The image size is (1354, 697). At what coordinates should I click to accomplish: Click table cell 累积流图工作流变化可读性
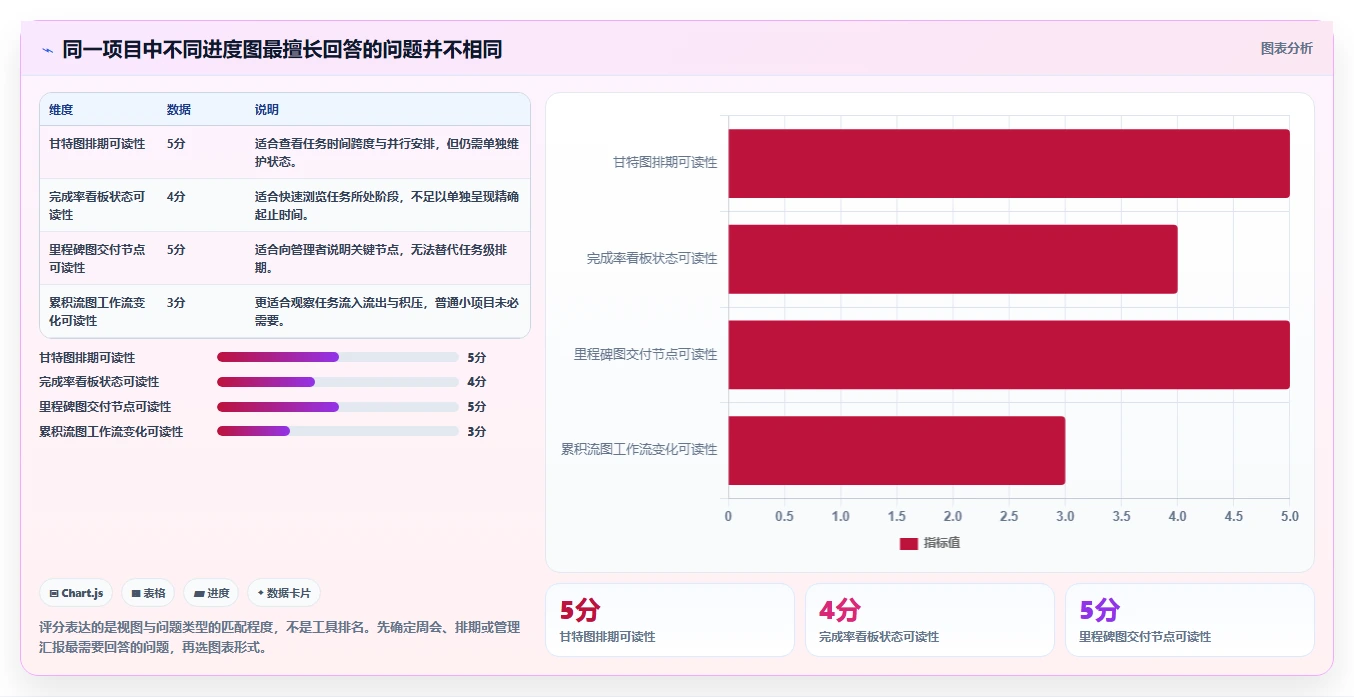click(x=98, y=312)
